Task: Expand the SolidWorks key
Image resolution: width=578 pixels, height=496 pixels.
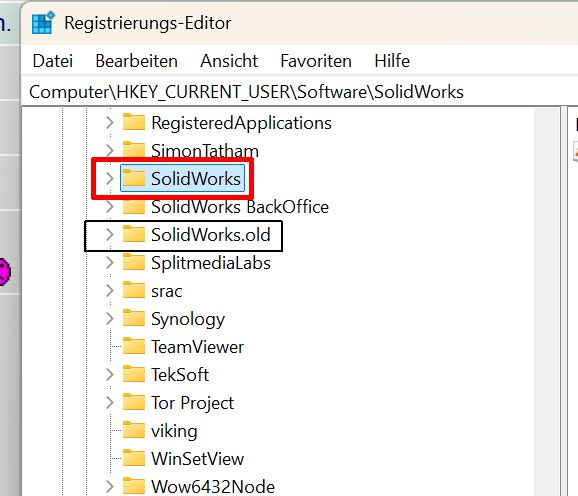Action: pyautogui.click(x=109, y=178)
